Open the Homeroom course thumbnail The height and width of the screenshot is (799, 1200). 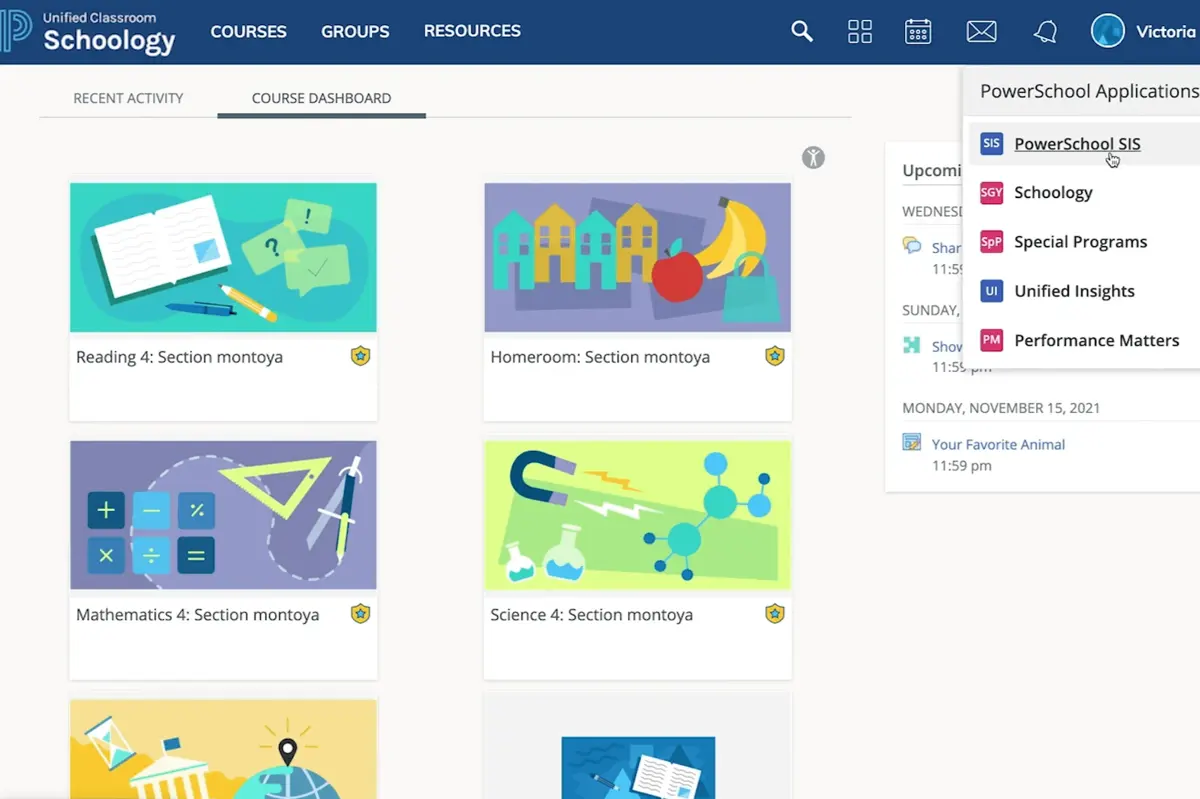click(637, 257)
